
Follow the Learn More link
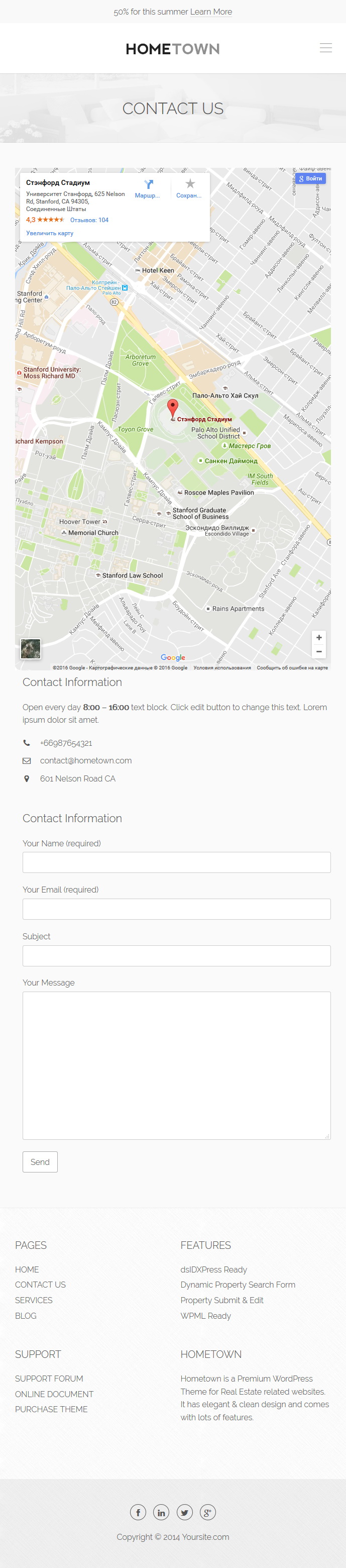point(211,12)
